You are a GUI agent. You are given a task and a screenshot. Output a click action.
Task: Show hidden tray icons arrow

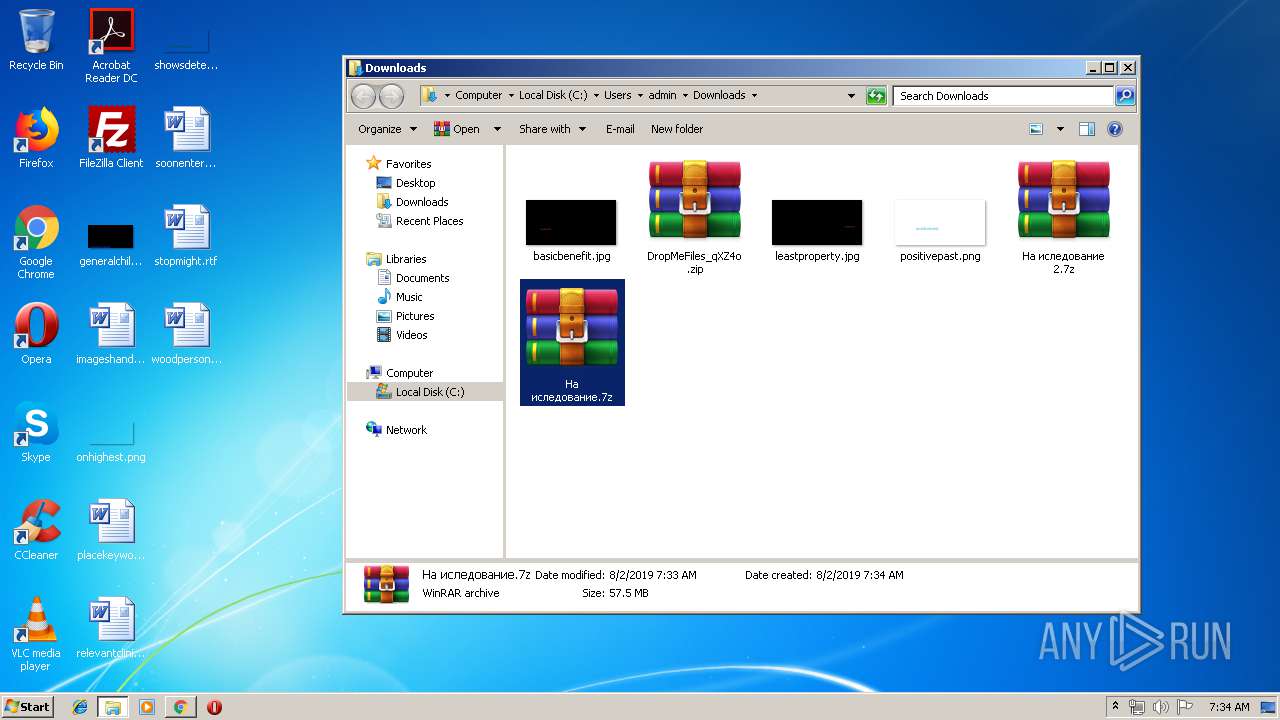click(x=1116, y=706)
